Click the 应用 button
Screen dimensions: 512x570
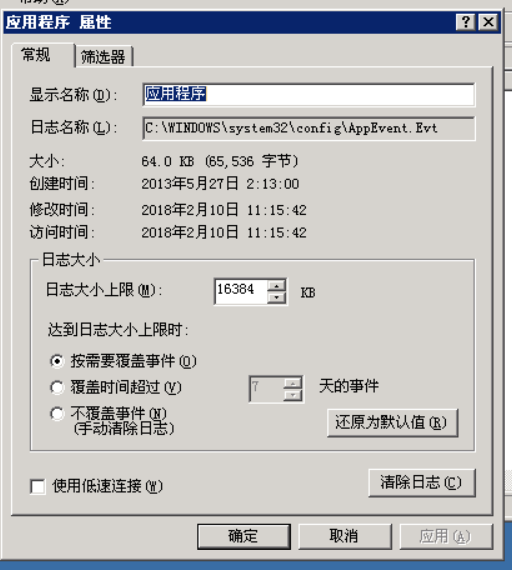point(446,536)
